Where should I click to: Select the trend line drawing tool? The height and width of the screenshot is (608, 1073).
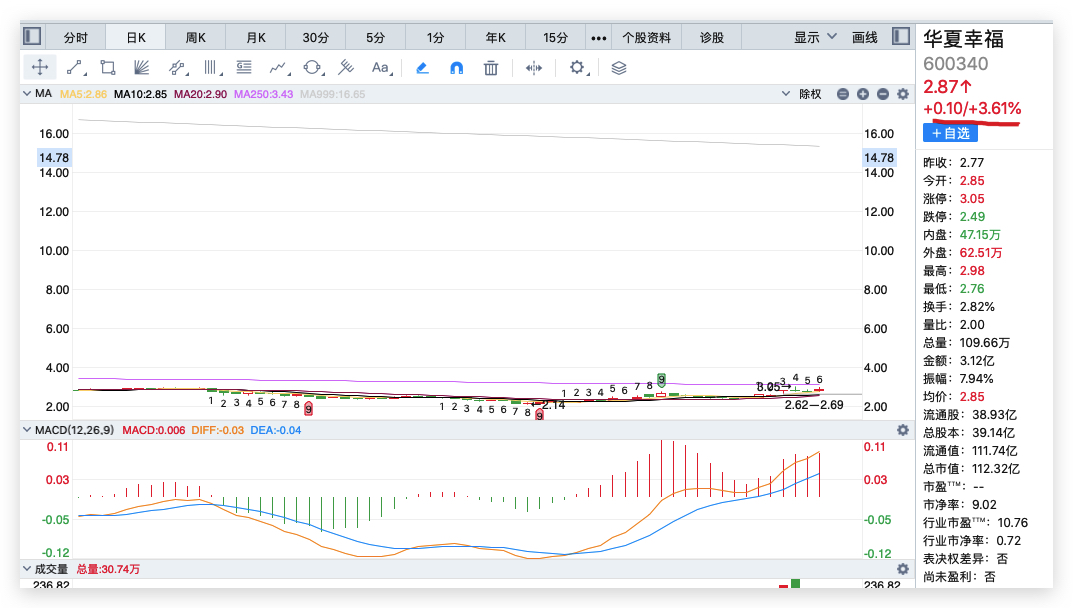tap(75, 68)
